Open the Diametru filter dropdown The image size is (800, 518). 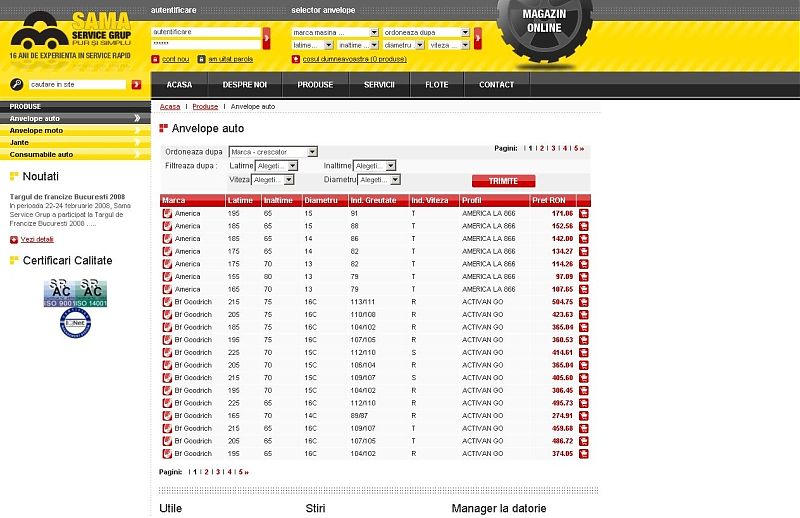[x=379, y=180]
